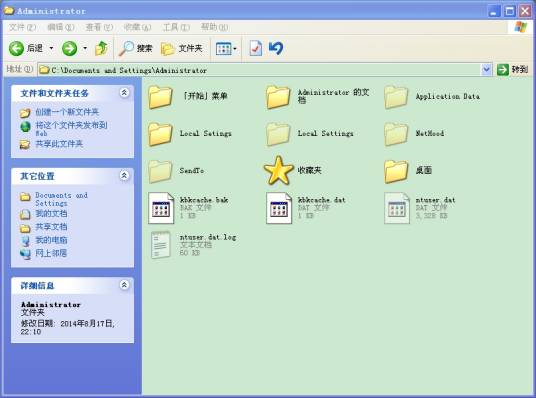Click Share this folder (共享此文件夹) link

(59, 144)
